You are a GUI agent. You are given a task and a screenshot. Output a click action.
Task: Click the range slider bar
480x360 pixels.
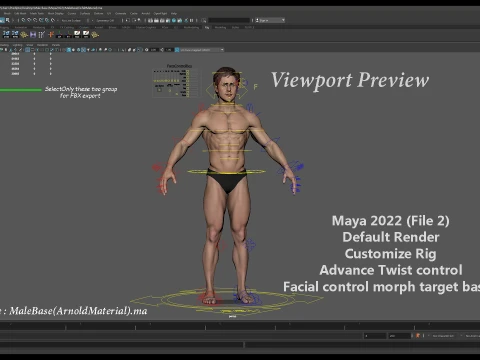point(182,336)
